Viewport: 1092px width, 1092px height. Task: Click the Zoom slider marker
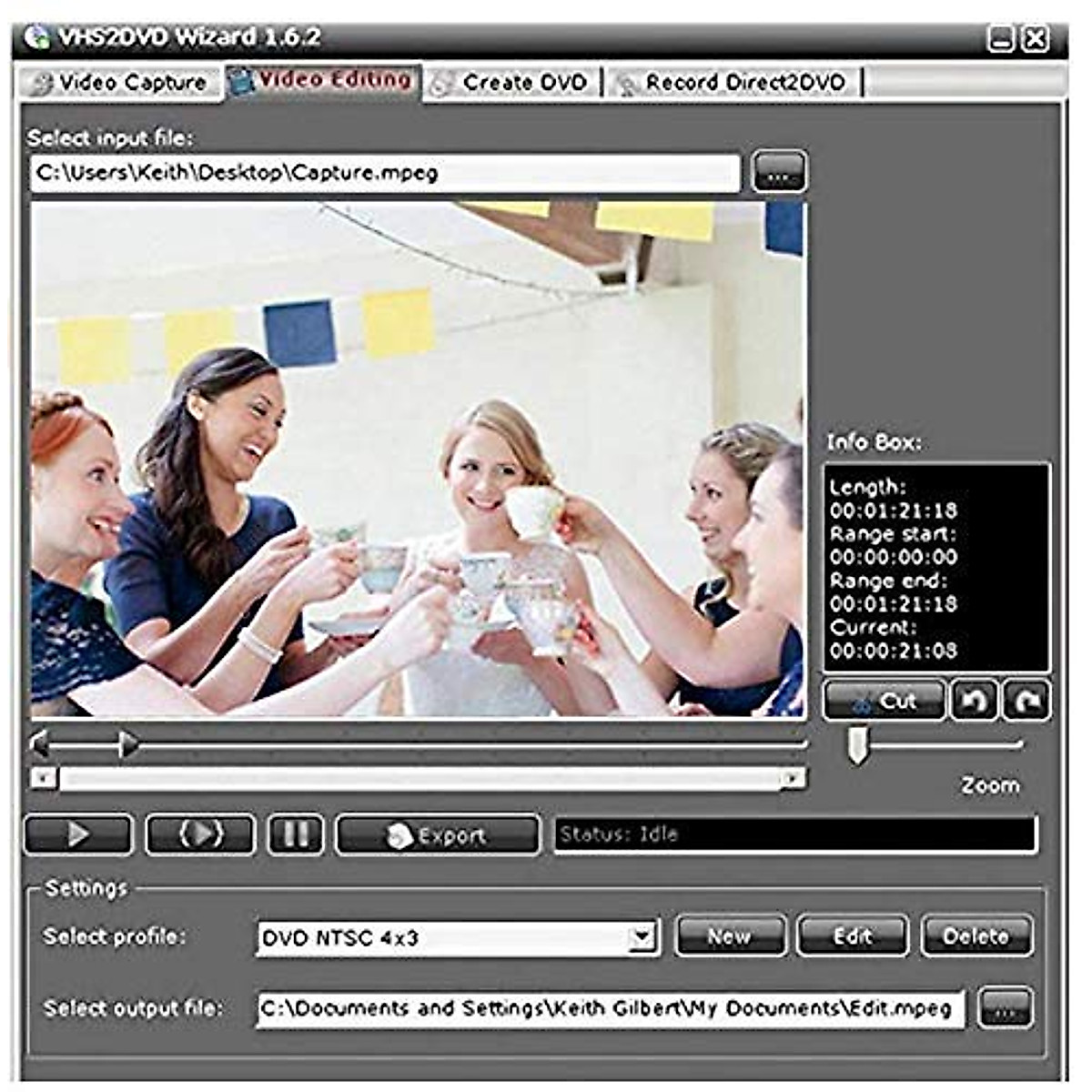856,743
